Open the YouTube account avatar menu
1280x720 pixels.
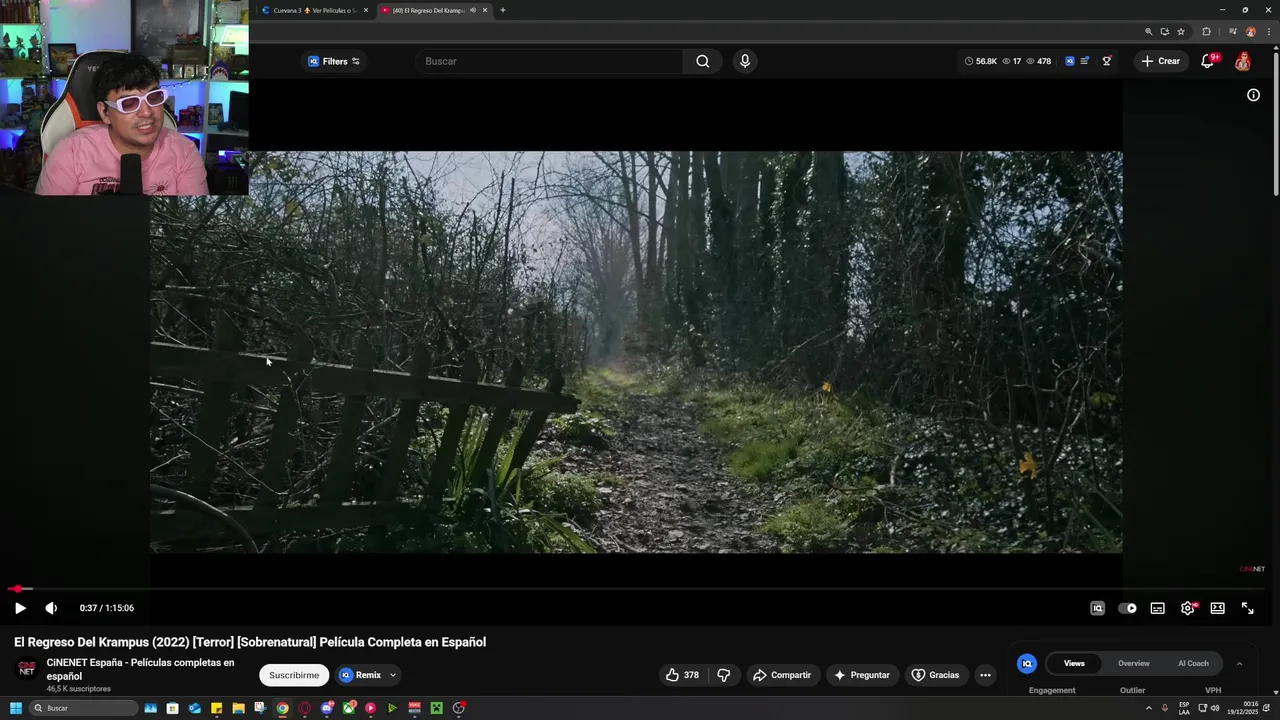point(1242,61)
